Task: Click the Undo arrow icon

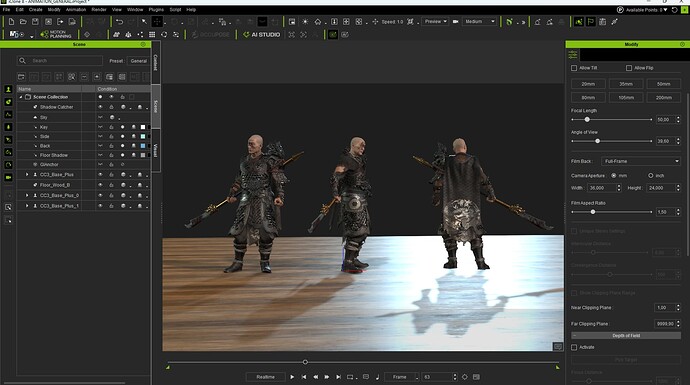Action: (x=119, y=22)
